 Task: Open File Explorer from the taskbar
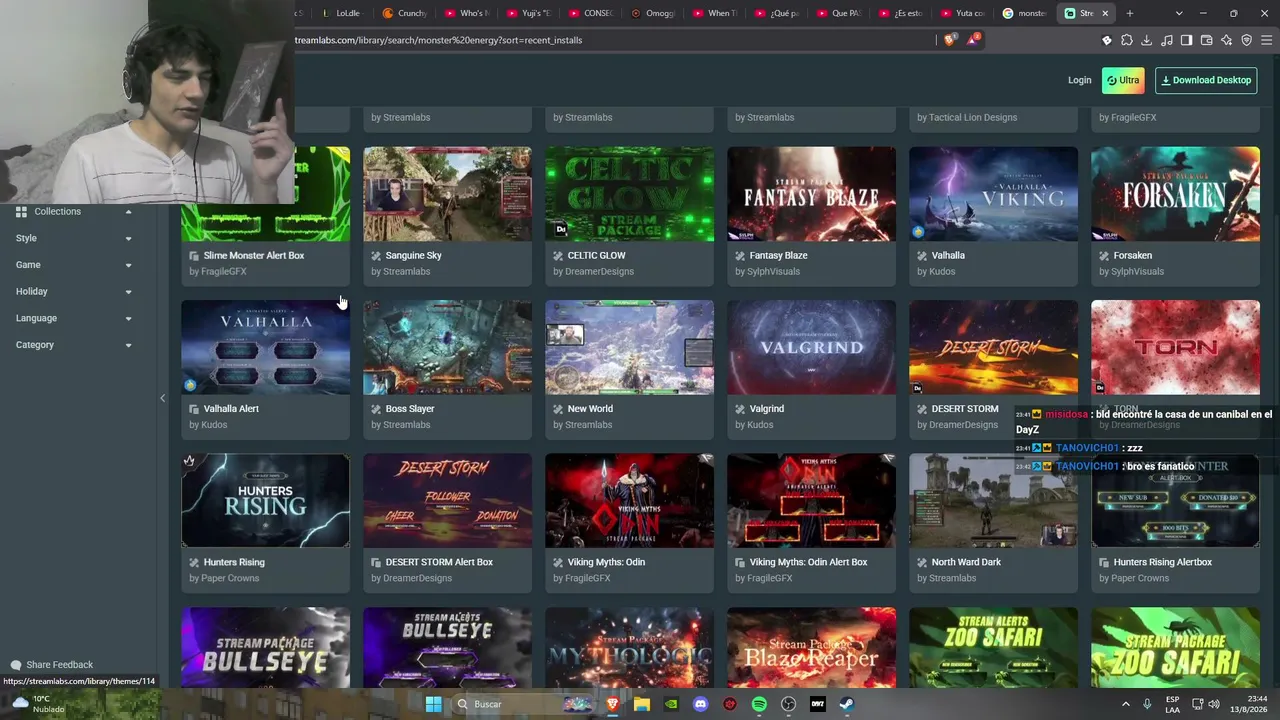642,704
